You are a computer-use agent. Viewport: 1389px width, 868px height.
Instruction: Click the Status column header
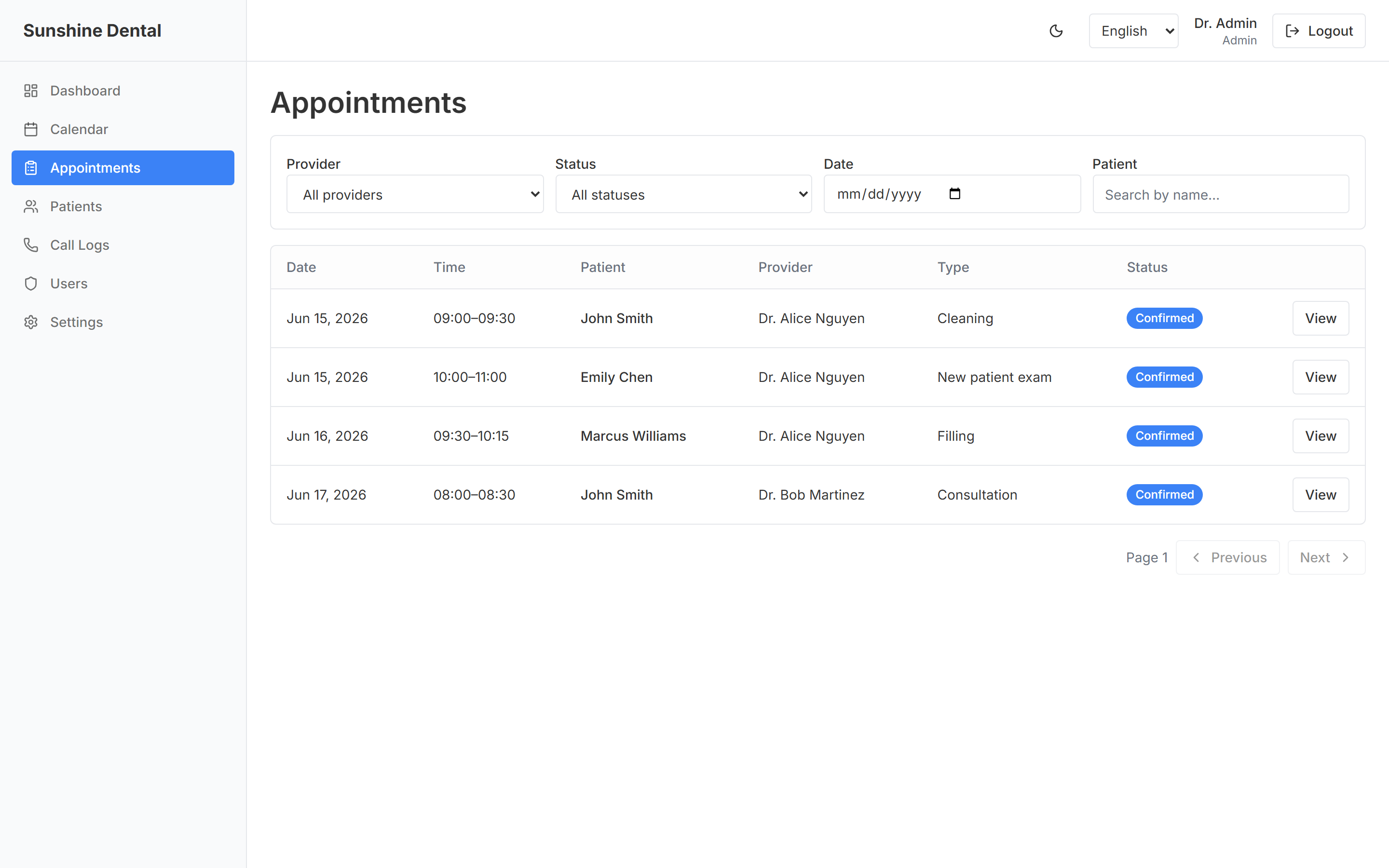1147,267
